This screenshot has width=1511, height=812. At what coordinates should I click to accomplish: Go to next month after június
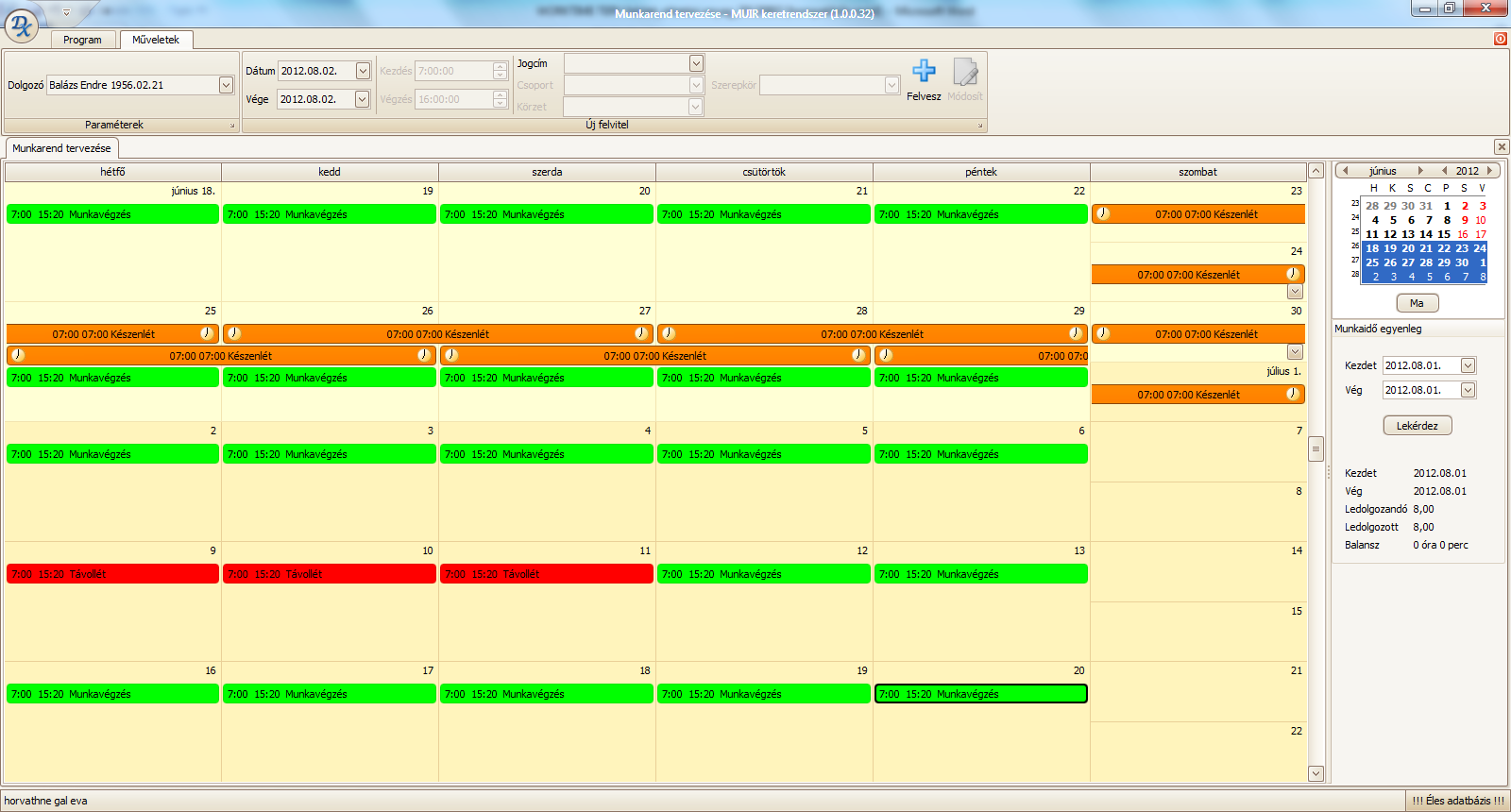[x=1419, y=171]
